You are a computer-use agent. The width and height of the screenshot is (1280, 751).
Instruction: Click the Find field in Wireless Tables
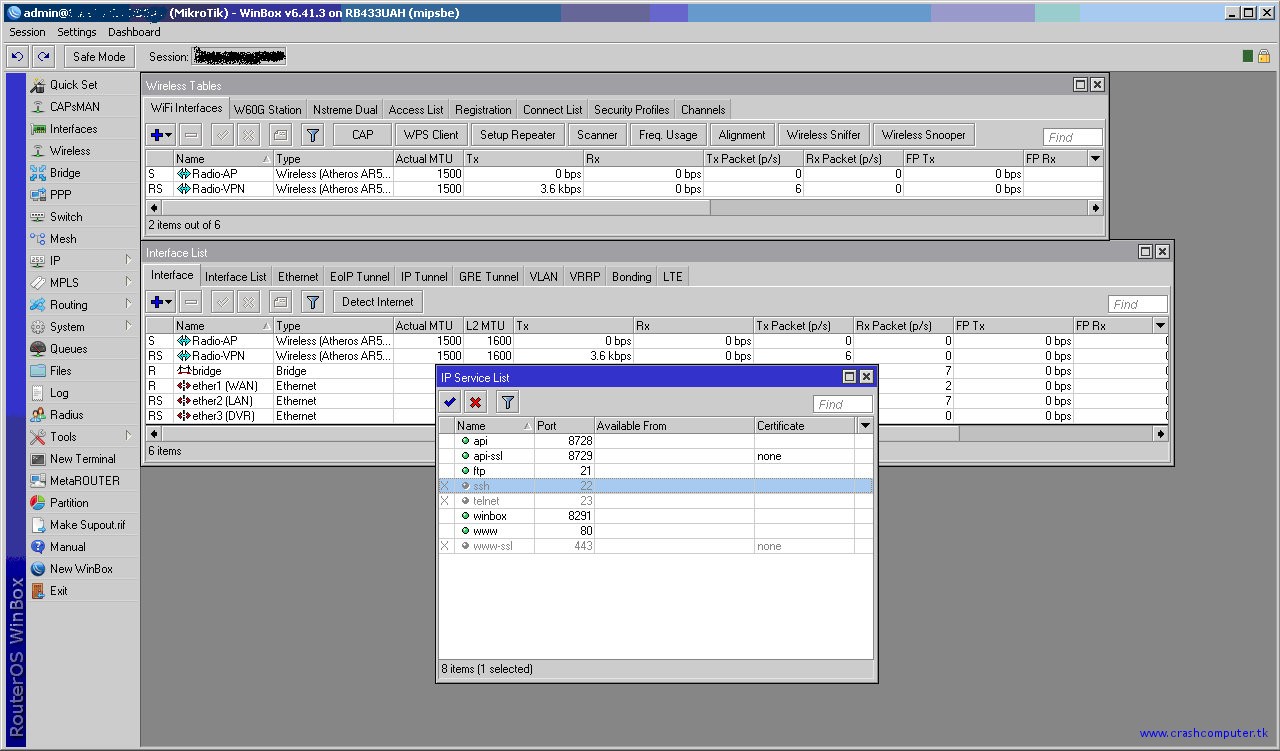1073,137
